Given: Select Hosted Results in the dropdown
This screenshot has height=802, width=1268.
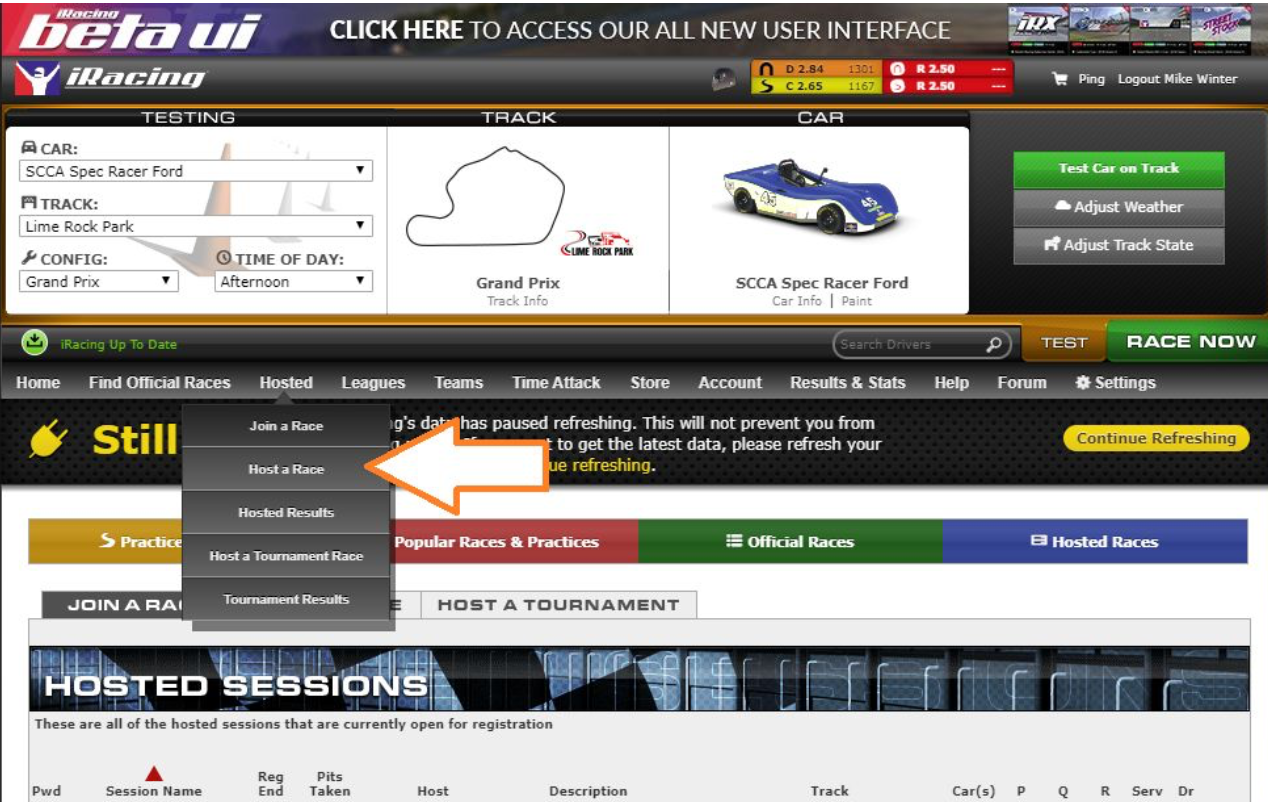Looking at the screenshot, I should (x=286, y=512).
